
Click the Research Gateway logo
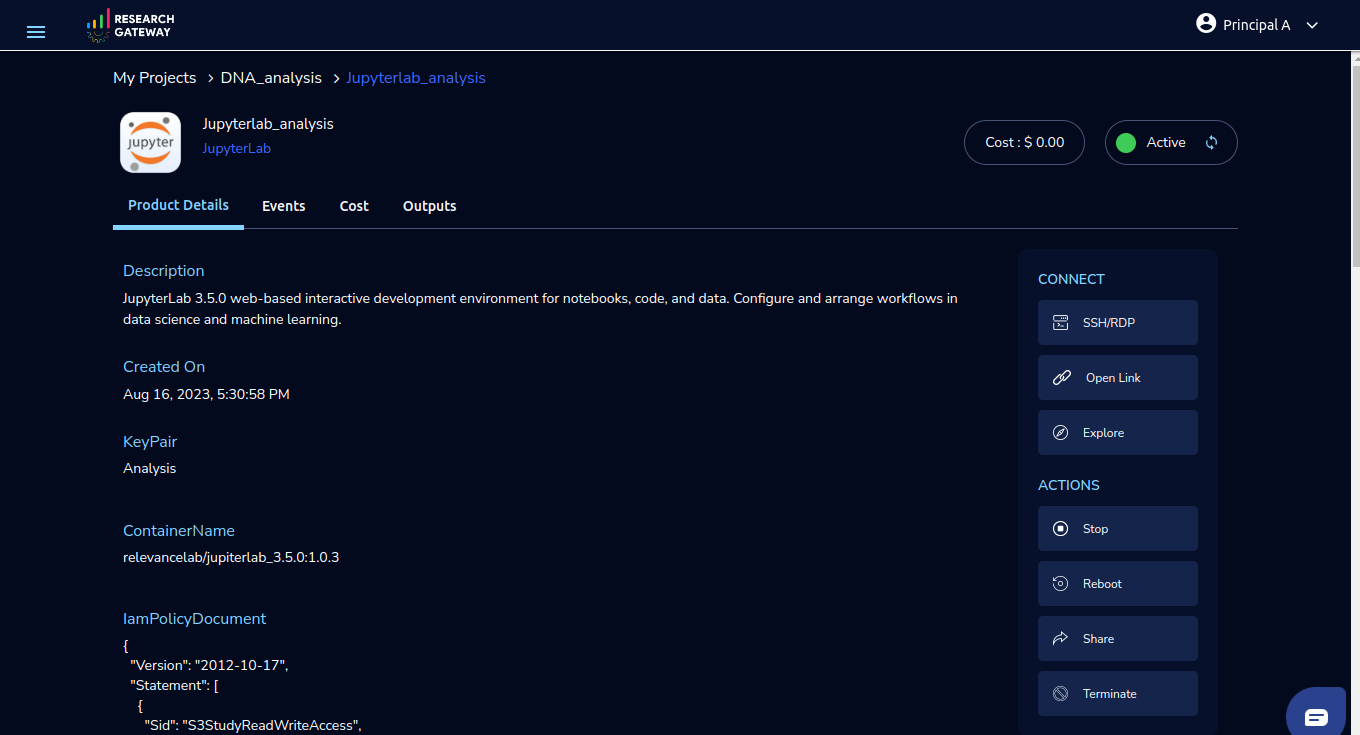[x=130, y=26]
